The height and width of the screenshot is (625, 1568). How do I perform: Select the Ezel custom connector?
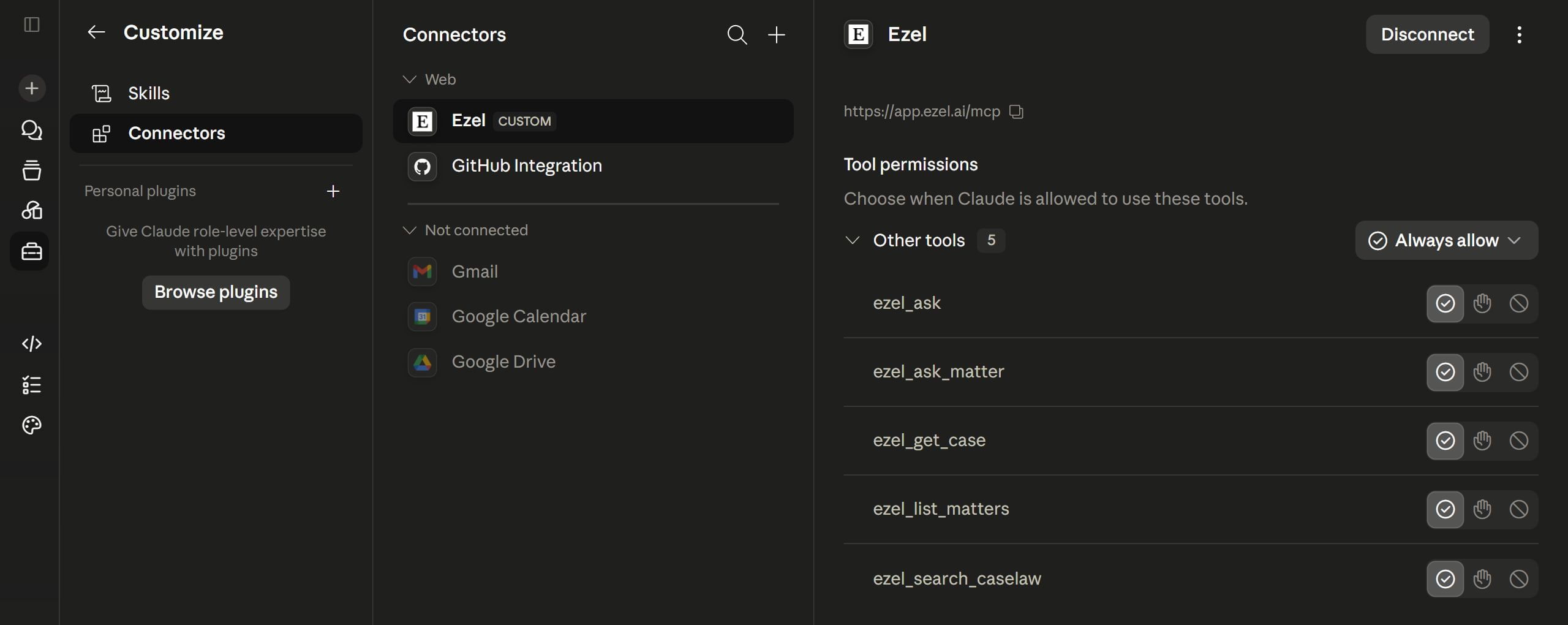(x=593, y=121)
